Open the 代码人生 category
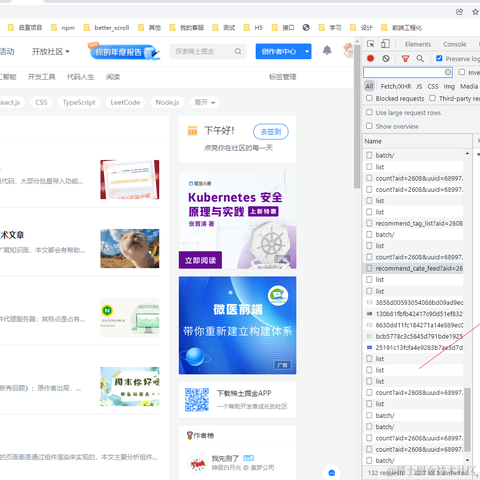The width and height of the screenshot is (480, 480). [80, 77]
